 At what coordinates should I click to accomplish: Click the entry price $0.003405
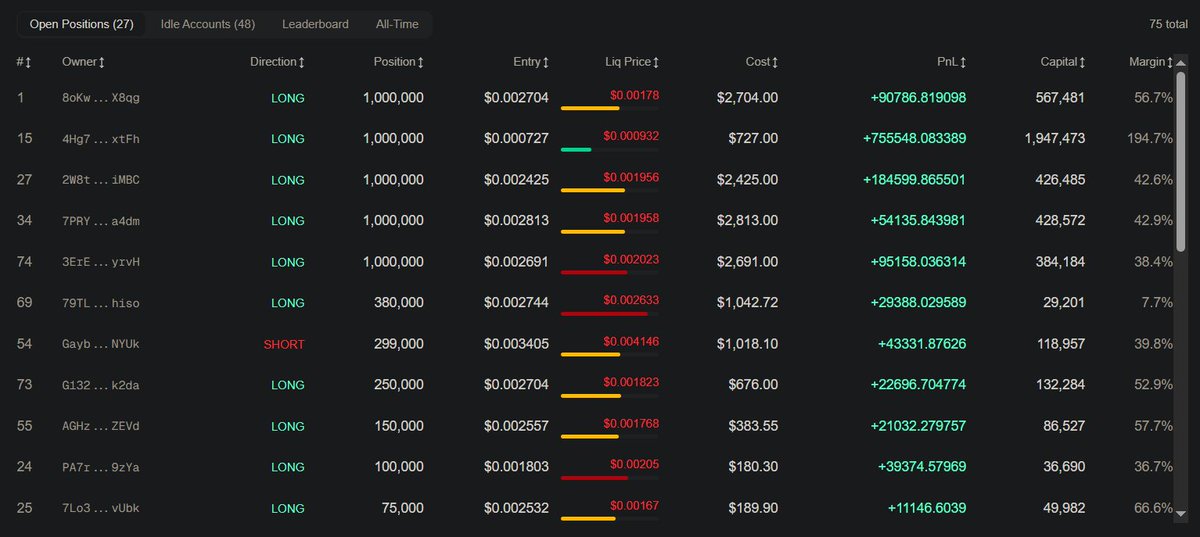(517, 344)
